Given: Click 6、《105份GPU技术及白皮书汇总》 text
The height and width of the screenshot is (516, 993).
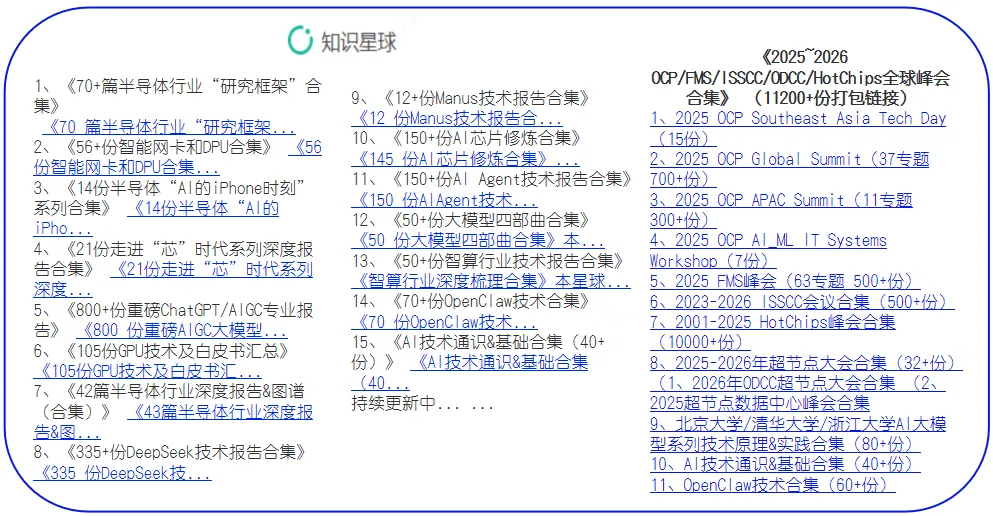Looking at the screenshot, I should coord(163,351).
